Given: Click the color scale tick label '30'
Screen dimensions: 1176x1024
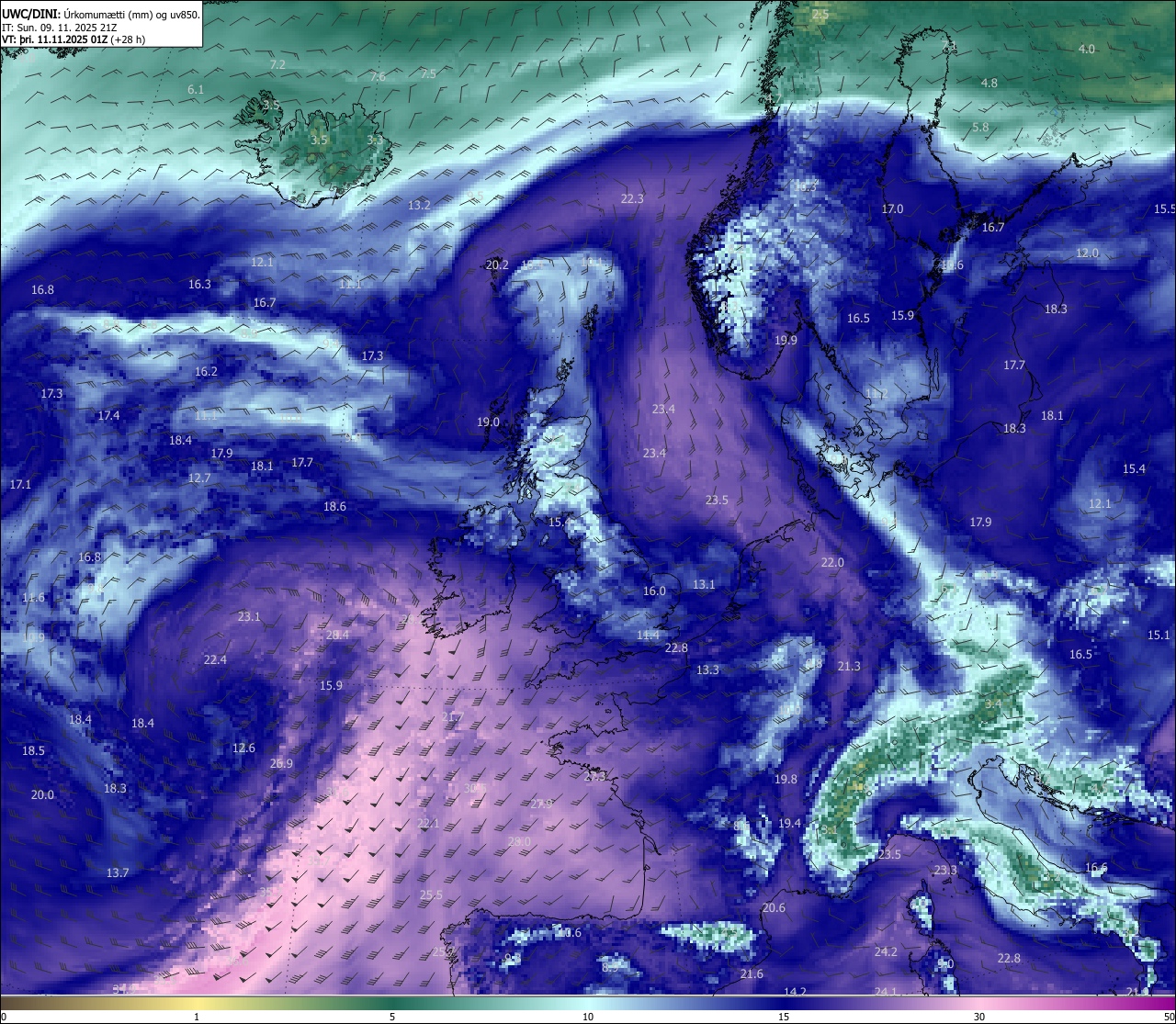Looking at the screenshot, I should pos(979,1017).
